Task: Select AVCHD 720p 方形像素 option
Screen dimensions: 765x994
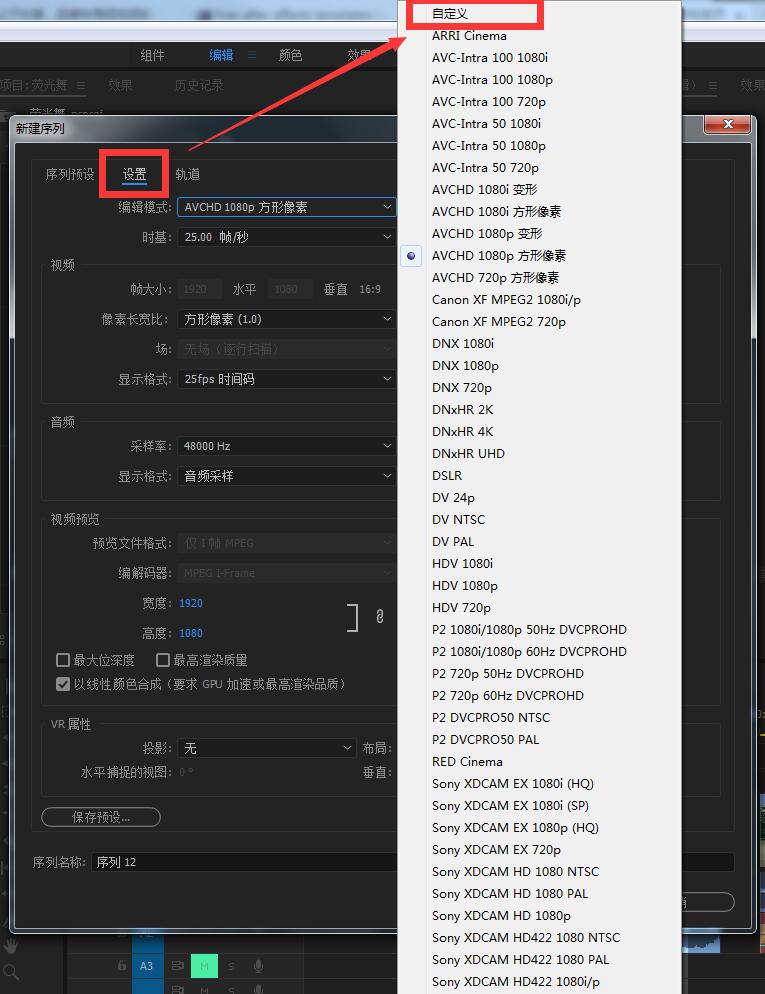Action: point(496,278)
